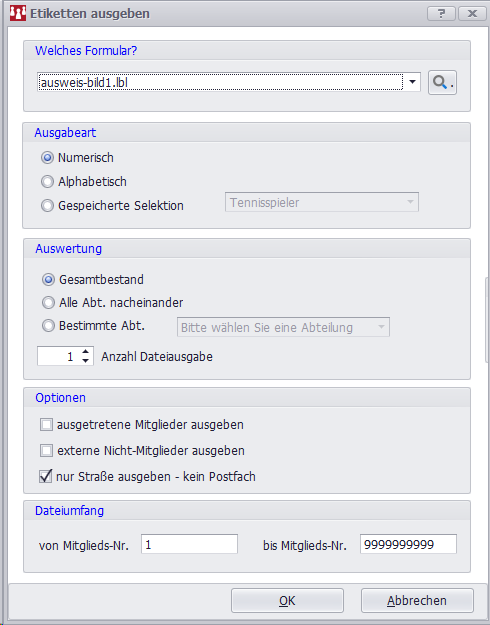Open the ausweis-bild1.lbl form dropdown

tap(413, 82)
